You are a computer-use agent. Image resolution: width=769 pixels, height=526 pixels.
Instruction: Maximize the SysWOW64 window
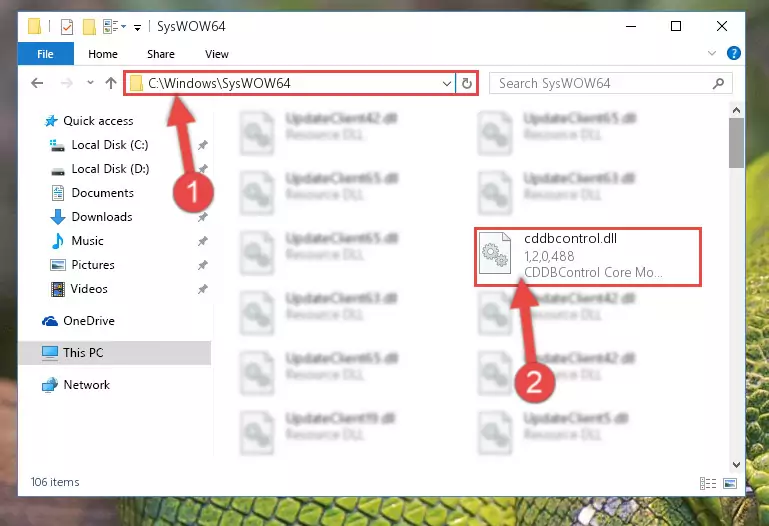click(x=676, y=26)
